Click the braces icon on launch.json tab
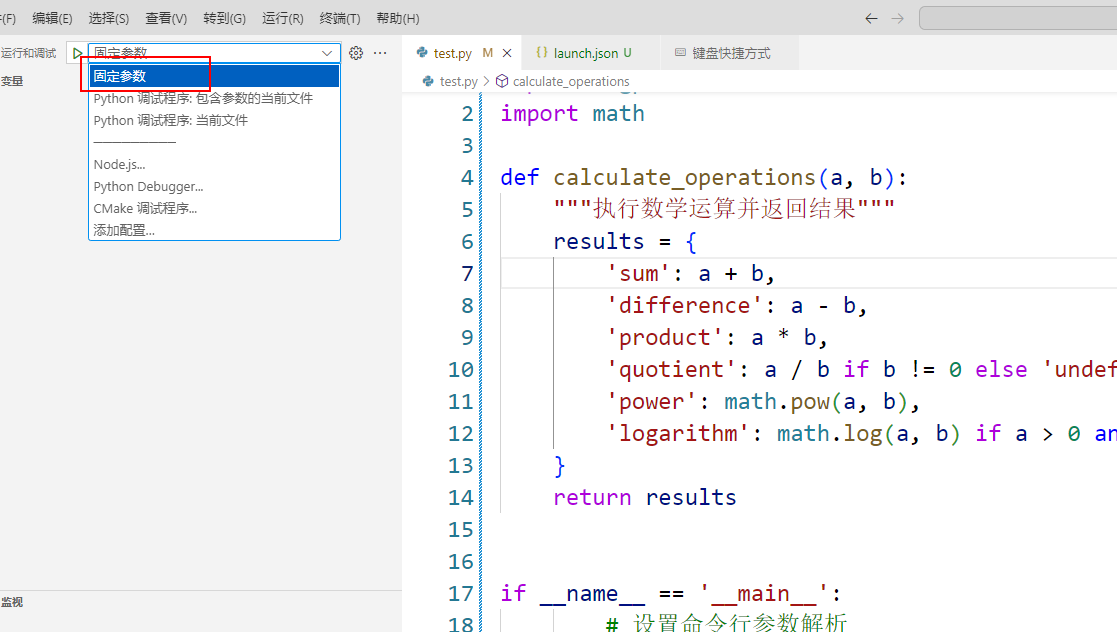This screenshot has height=632, width=1117. 541,53
